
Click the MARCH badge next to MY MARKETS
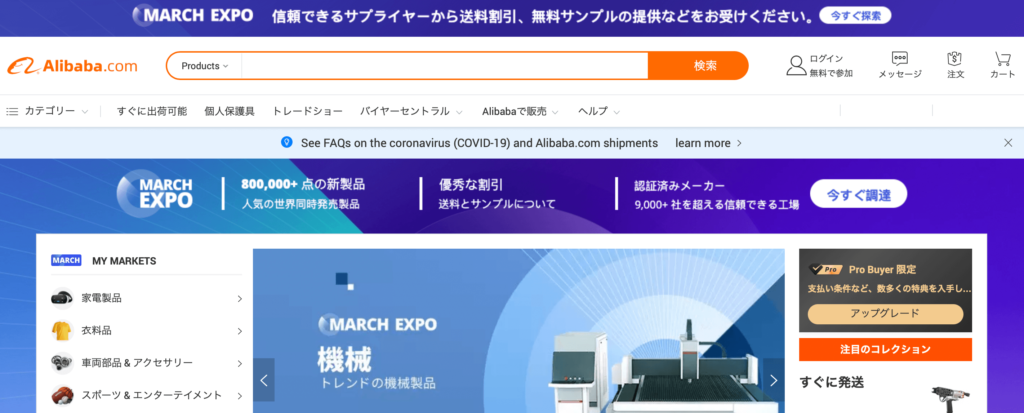(x=66, y=261)
